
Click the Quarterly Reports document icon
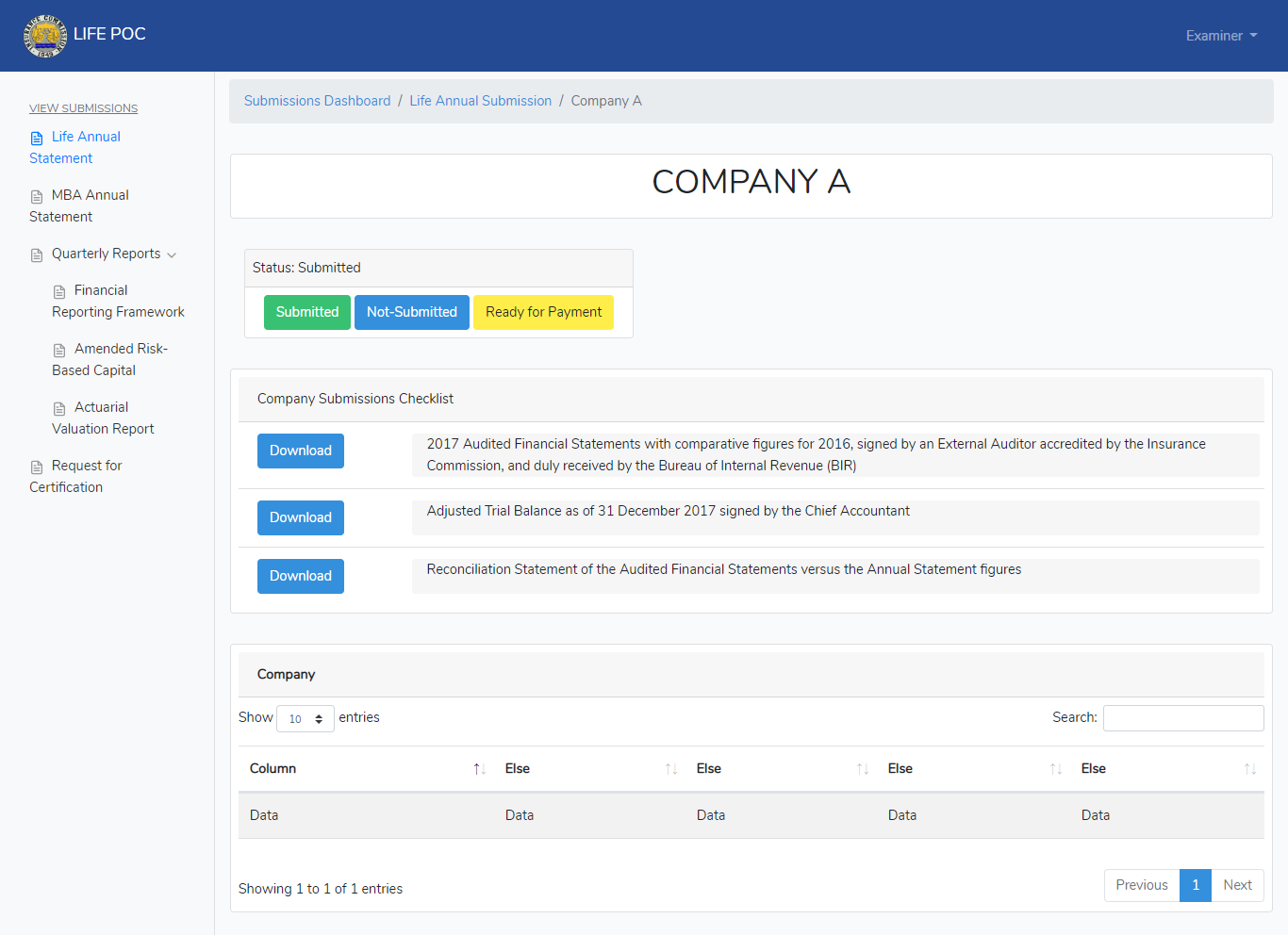click(37, 254)
